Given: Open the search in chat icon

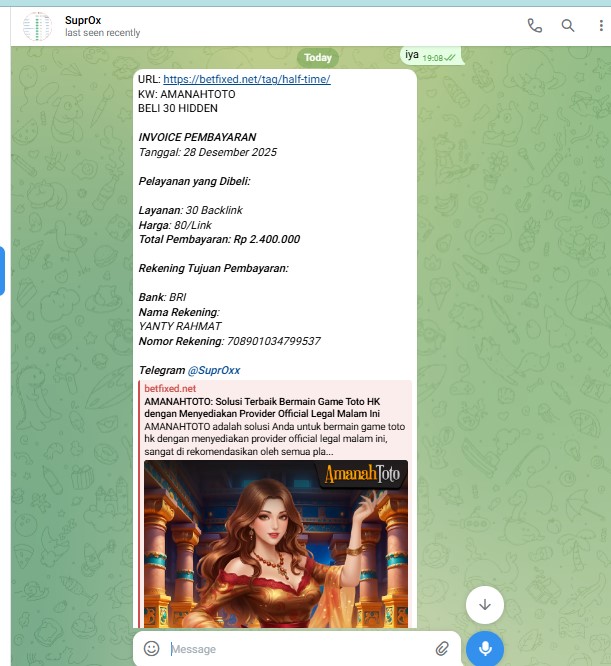Looking at the screenshot, I should coord(568,26).
